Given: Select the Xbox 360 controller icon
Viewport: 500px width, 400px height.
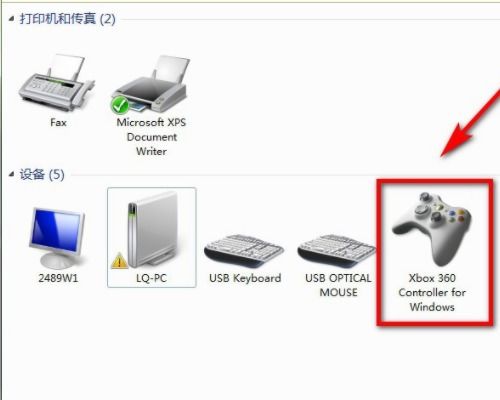Looking at the screenshot, I should tap(432, 229).
